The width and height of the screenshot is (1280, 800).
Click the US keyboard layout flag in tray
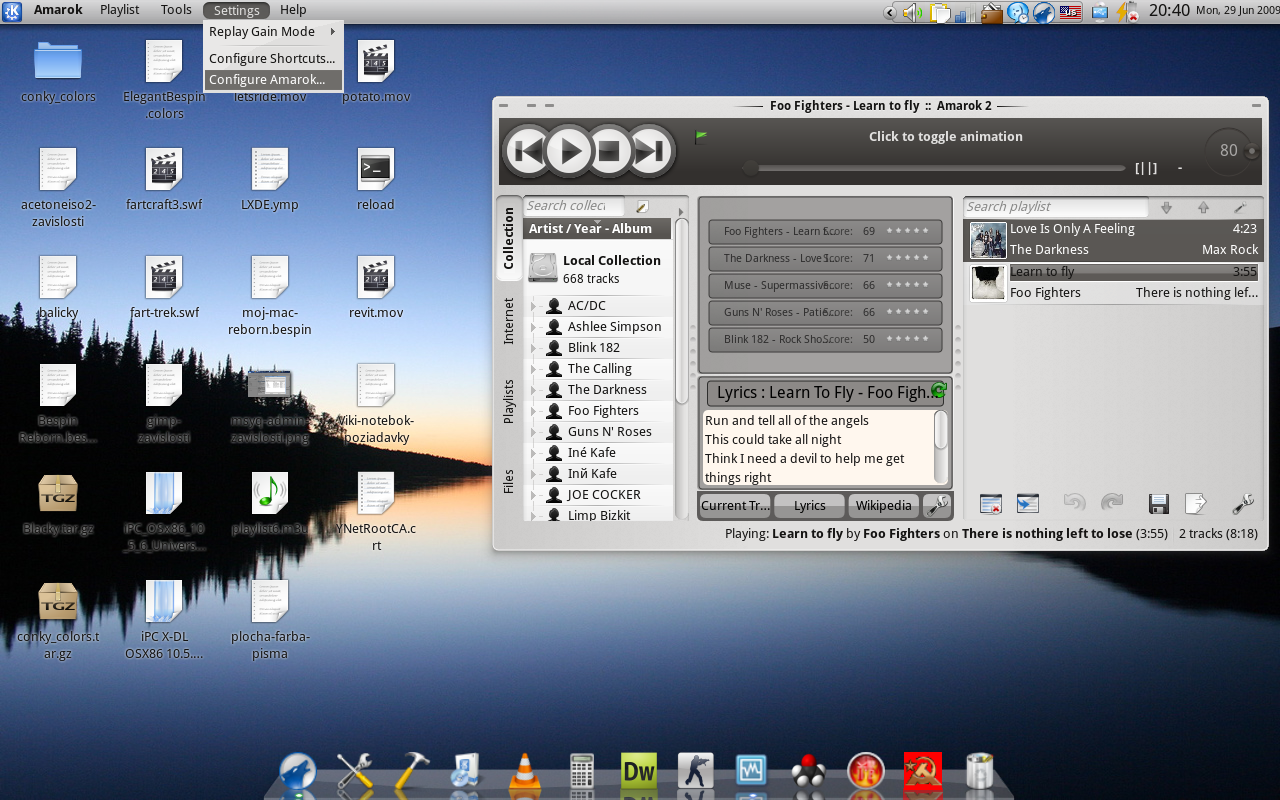(1071, 12)
